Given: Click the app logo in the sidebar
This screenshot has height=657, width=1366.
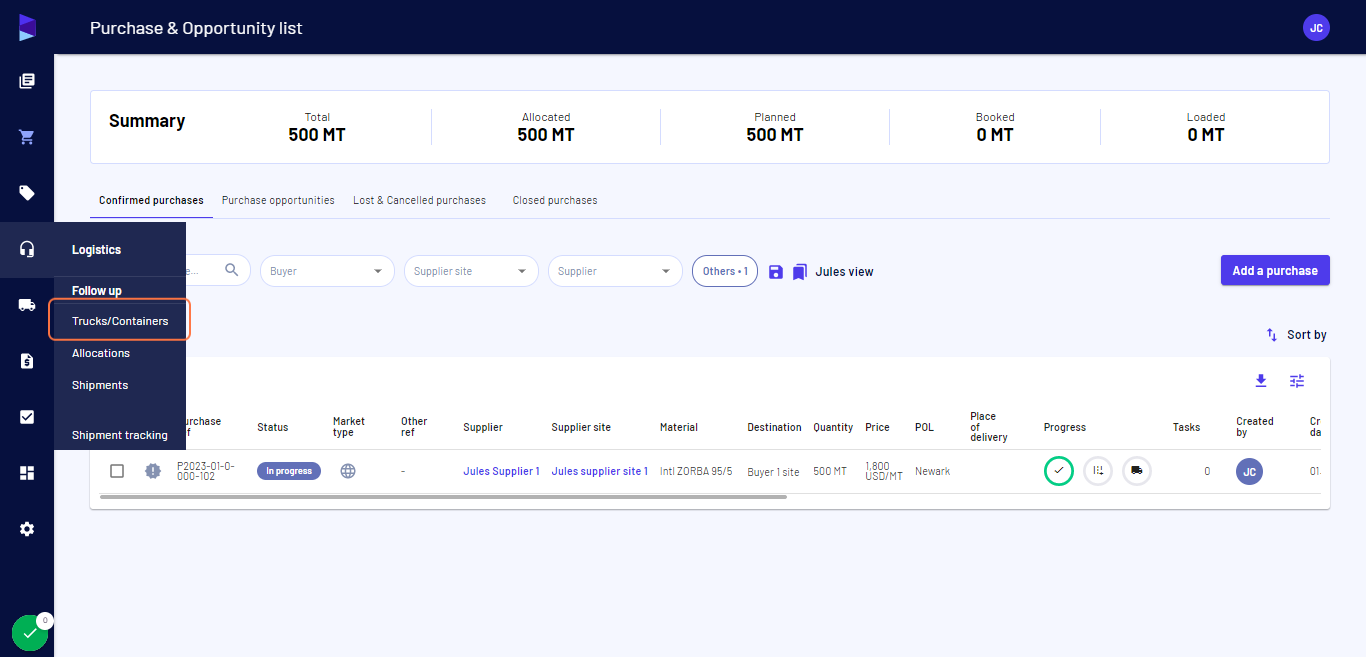Looking at the screenshot, I should tap(27, 27).
